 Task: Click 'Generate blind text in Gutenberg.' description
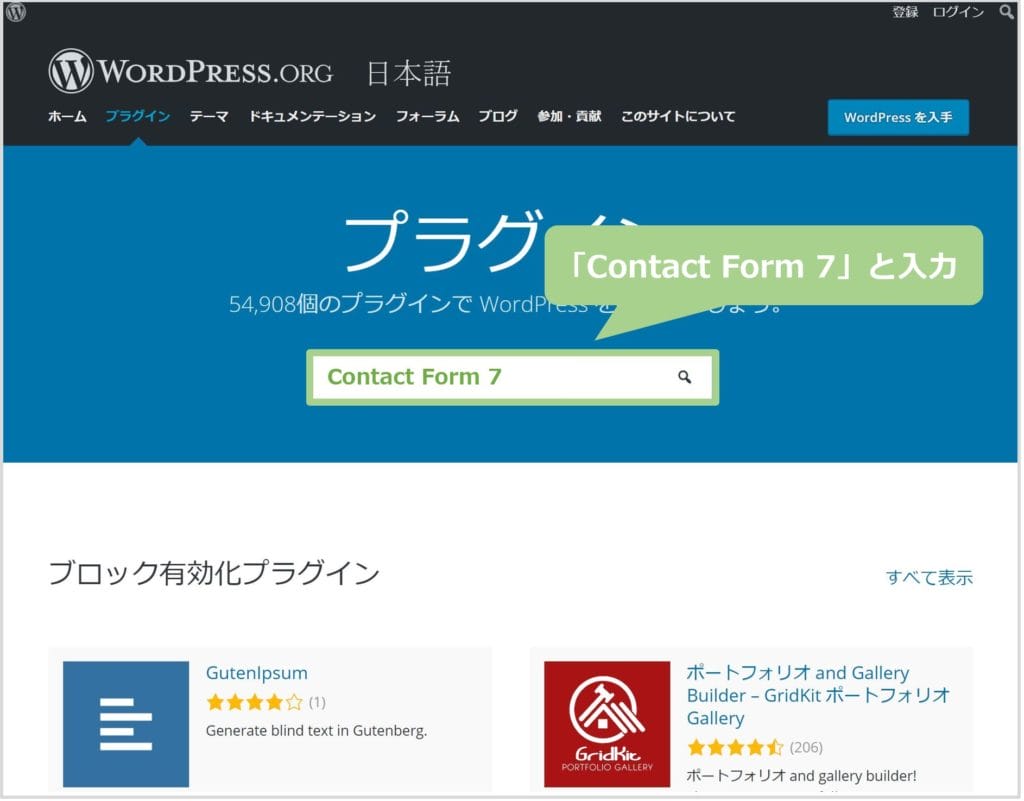click(x=317, y=731)
